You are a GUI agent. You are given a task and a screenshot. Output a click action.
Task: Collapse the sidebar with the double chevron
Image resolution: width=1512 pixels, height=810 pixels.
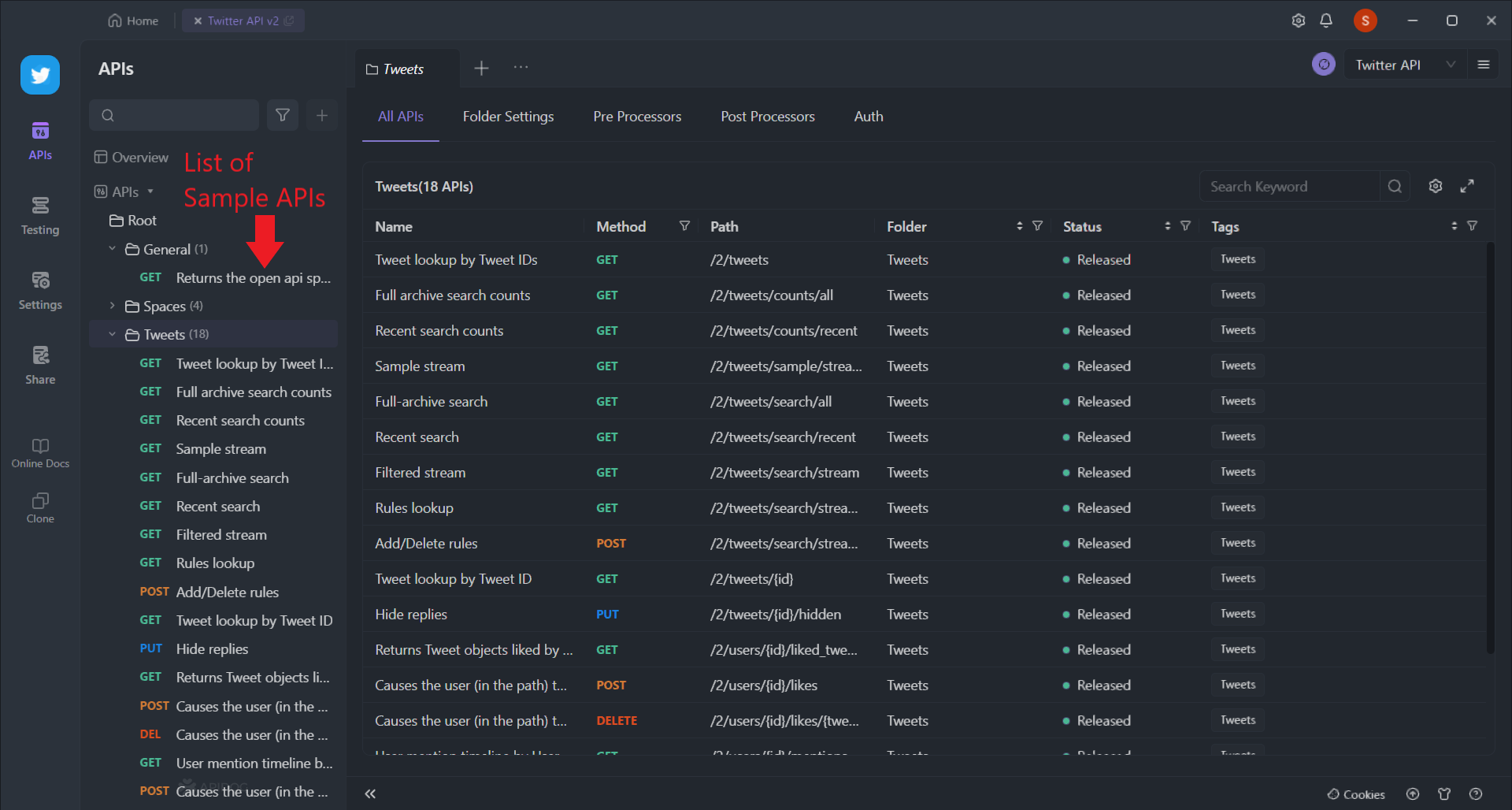click(370, 793)
